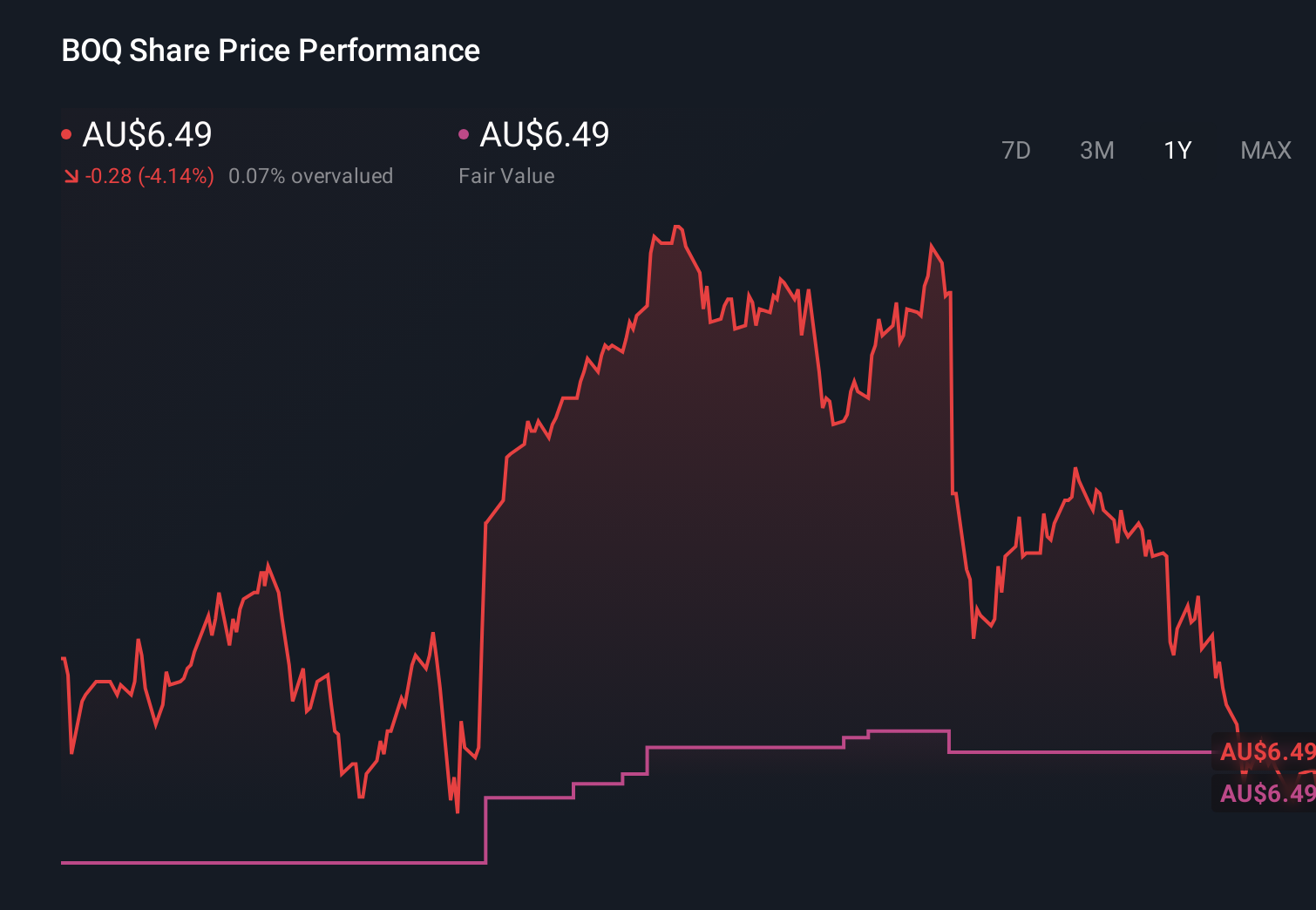Screen dimensions: 1316x910
Task: Click the 0.07% overvalued label
Action: tap(311, 175)
